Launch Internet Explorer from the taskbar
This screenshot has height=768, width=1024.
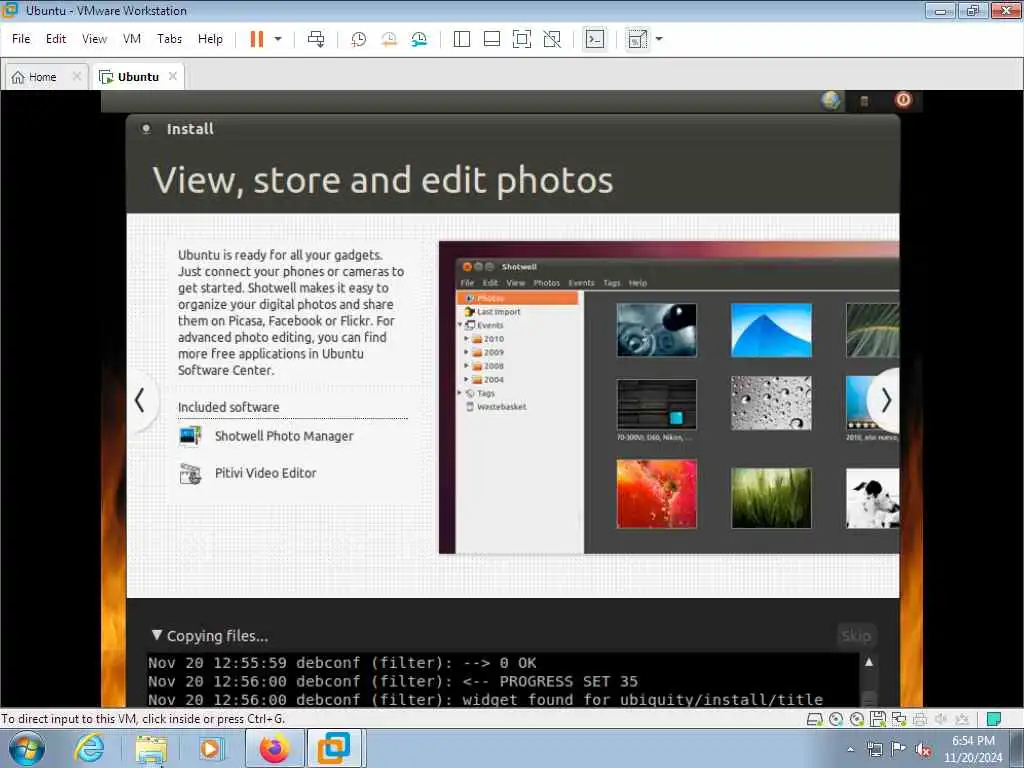(89, 748)
